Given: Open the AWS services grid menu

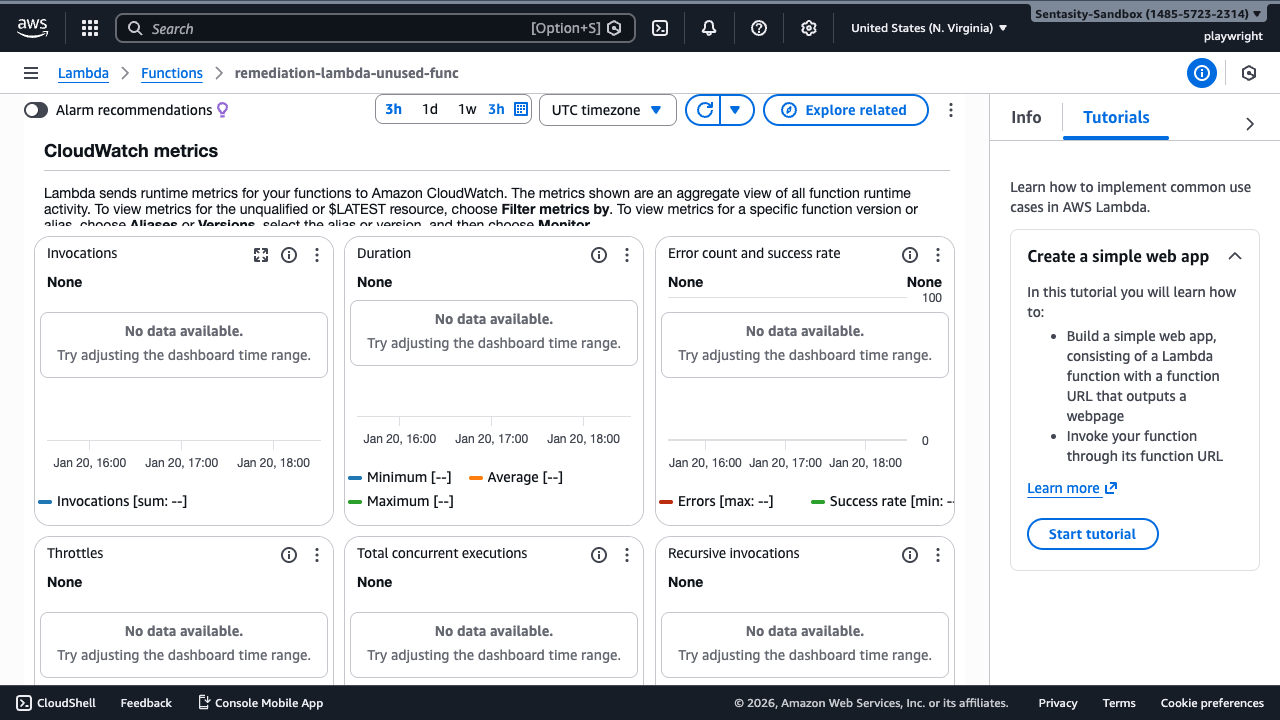Looking at the screenshot, I should pos(89,27).
